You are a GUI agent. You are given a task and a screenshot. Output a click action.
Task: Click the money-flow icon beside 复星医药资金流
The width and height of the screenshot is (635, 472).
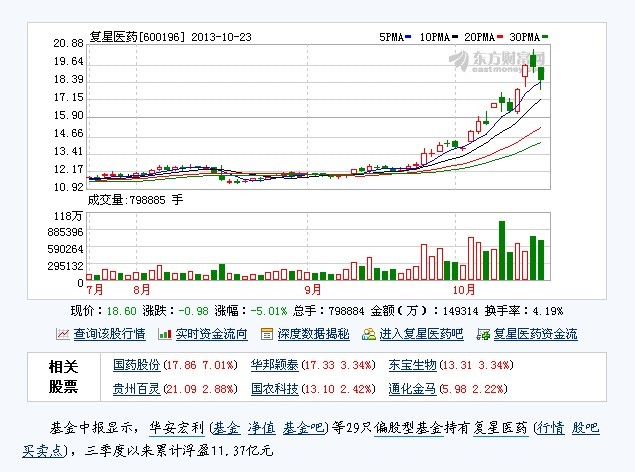[x=483, y=334]
